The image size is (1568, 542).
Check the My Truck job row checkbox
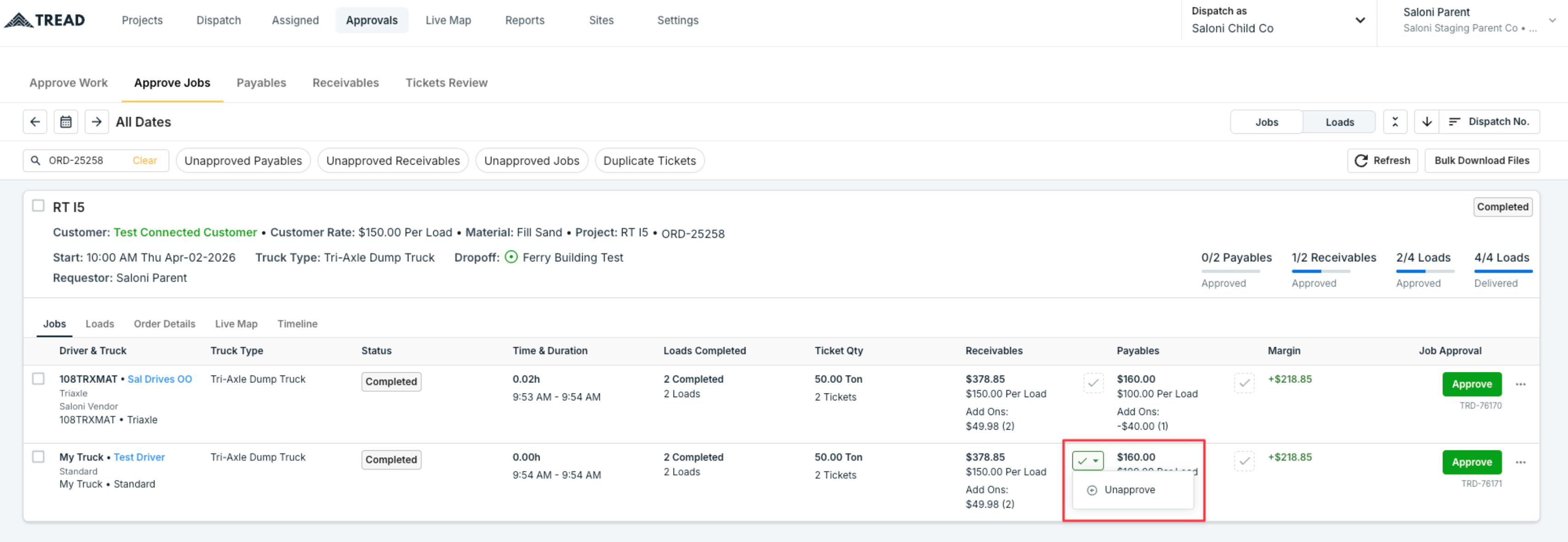pyautogui.click(x=39, y=457)
